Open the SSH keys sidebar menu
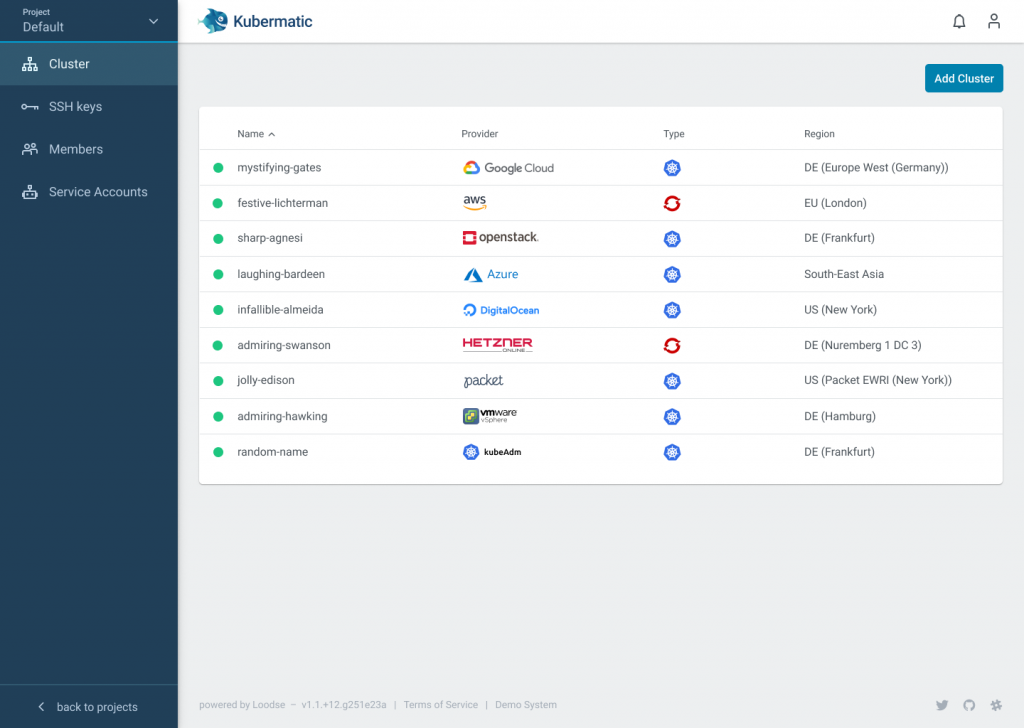Viewport: 1024px width, 728px height. point(89,106)
